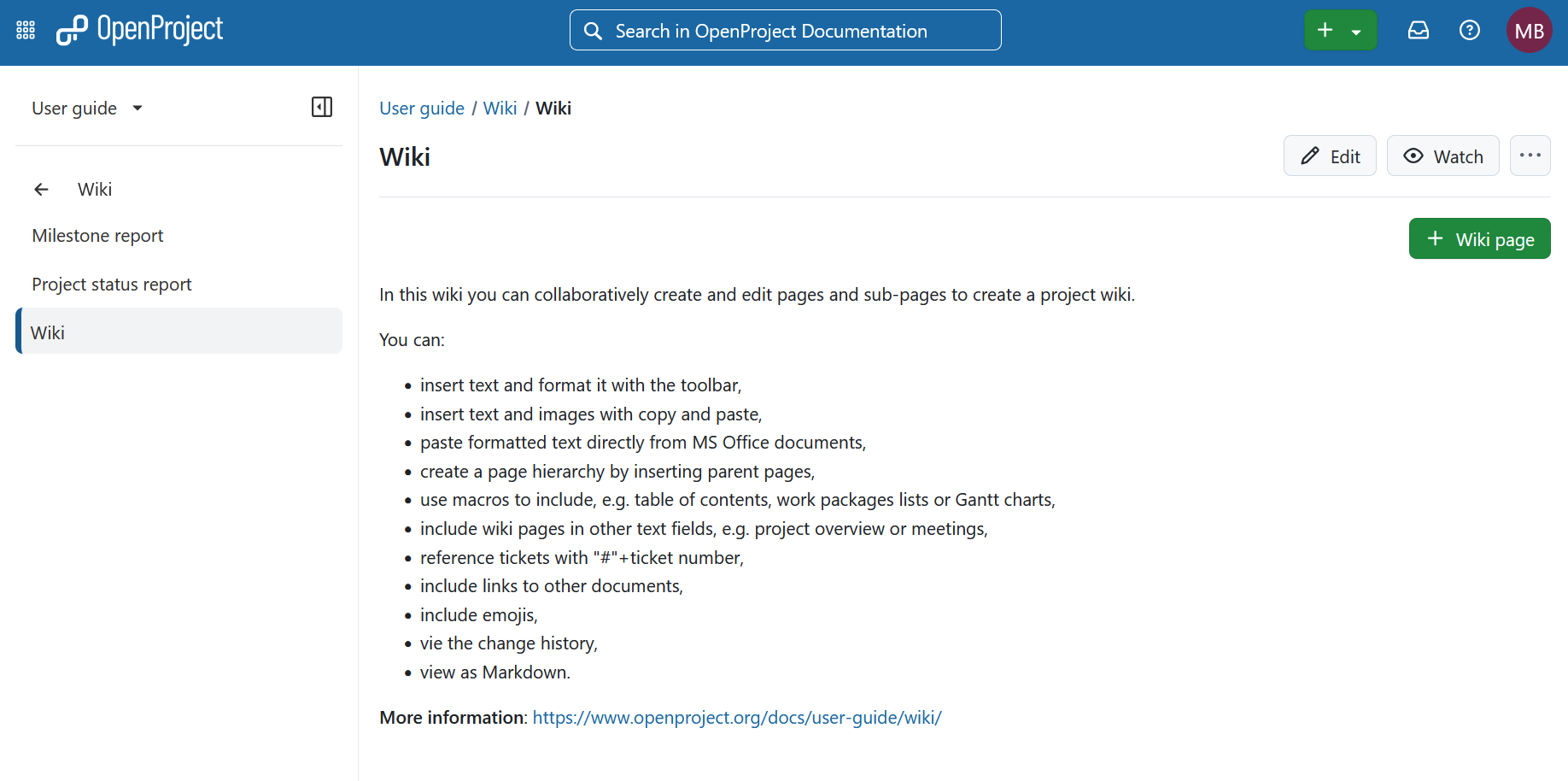The width and height of the screenshot is (1568, 781).
Task: Click the 'You can:' text
Action: tap(412, 340)
